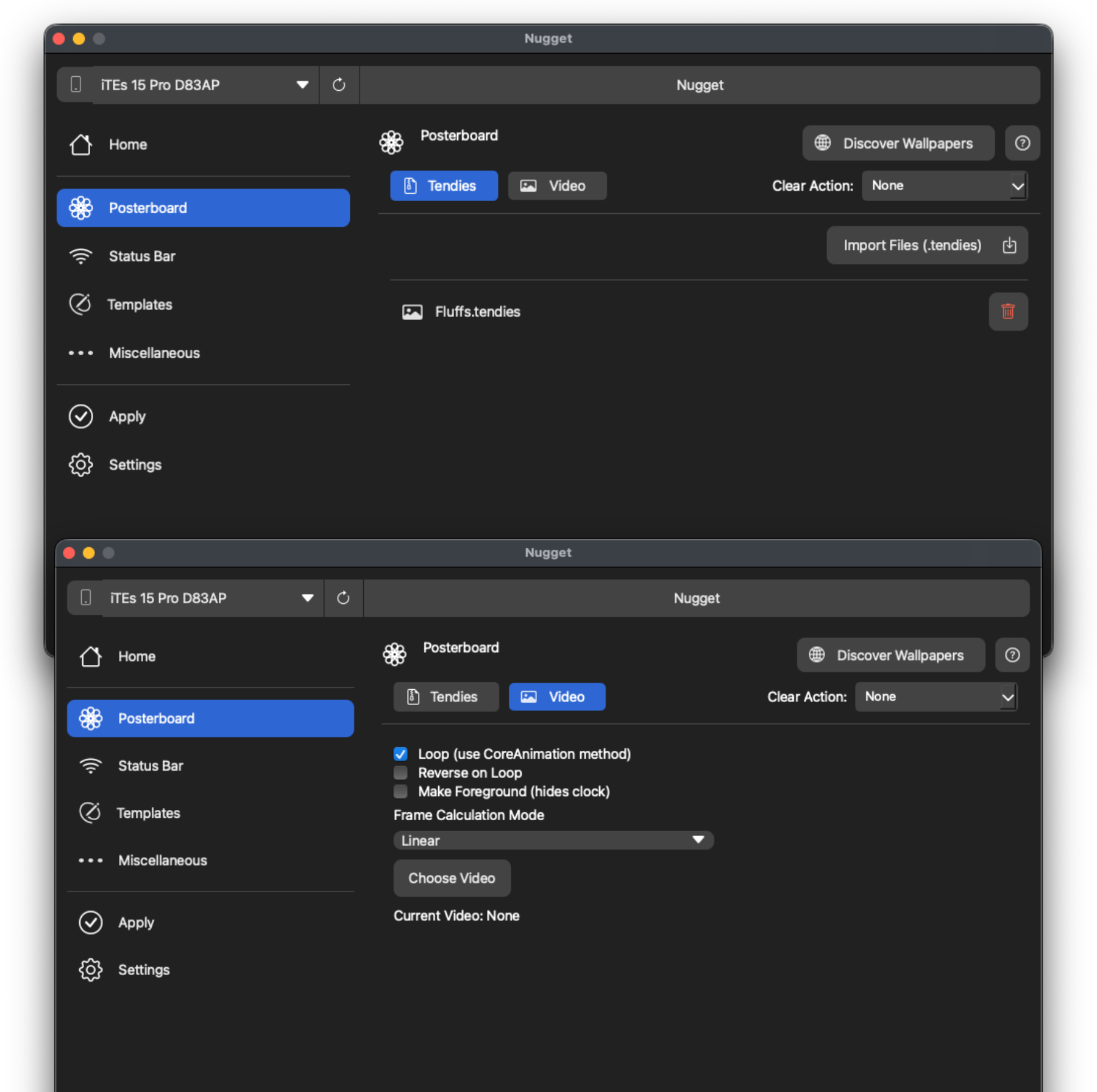Open Settings gear in the lower window sidebar
Viewport: 1097px width, 1092px height.
coord(143,970)
